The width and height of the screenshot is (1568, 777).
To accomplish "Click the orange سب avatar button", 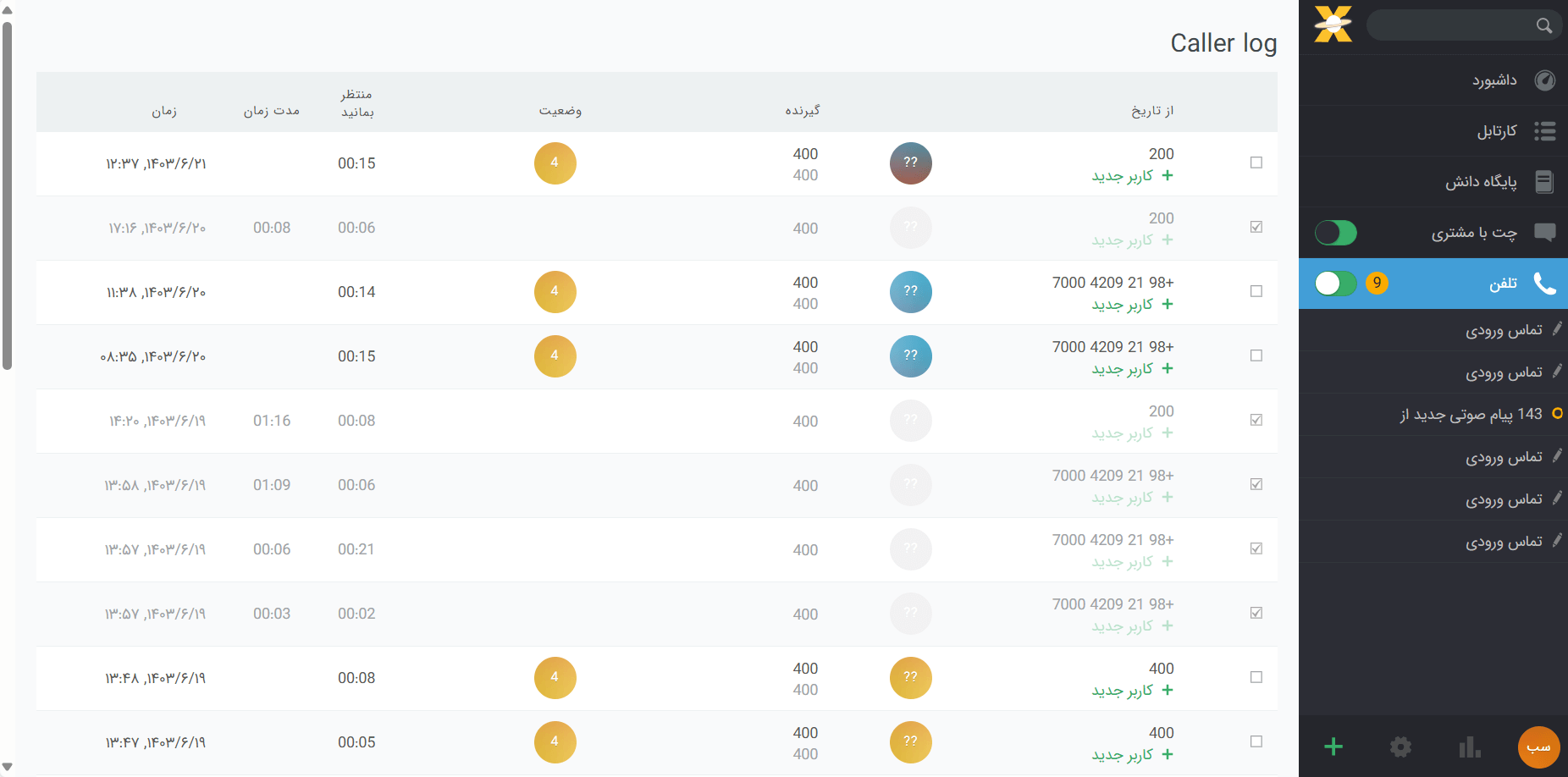I will click(1539, 747).
